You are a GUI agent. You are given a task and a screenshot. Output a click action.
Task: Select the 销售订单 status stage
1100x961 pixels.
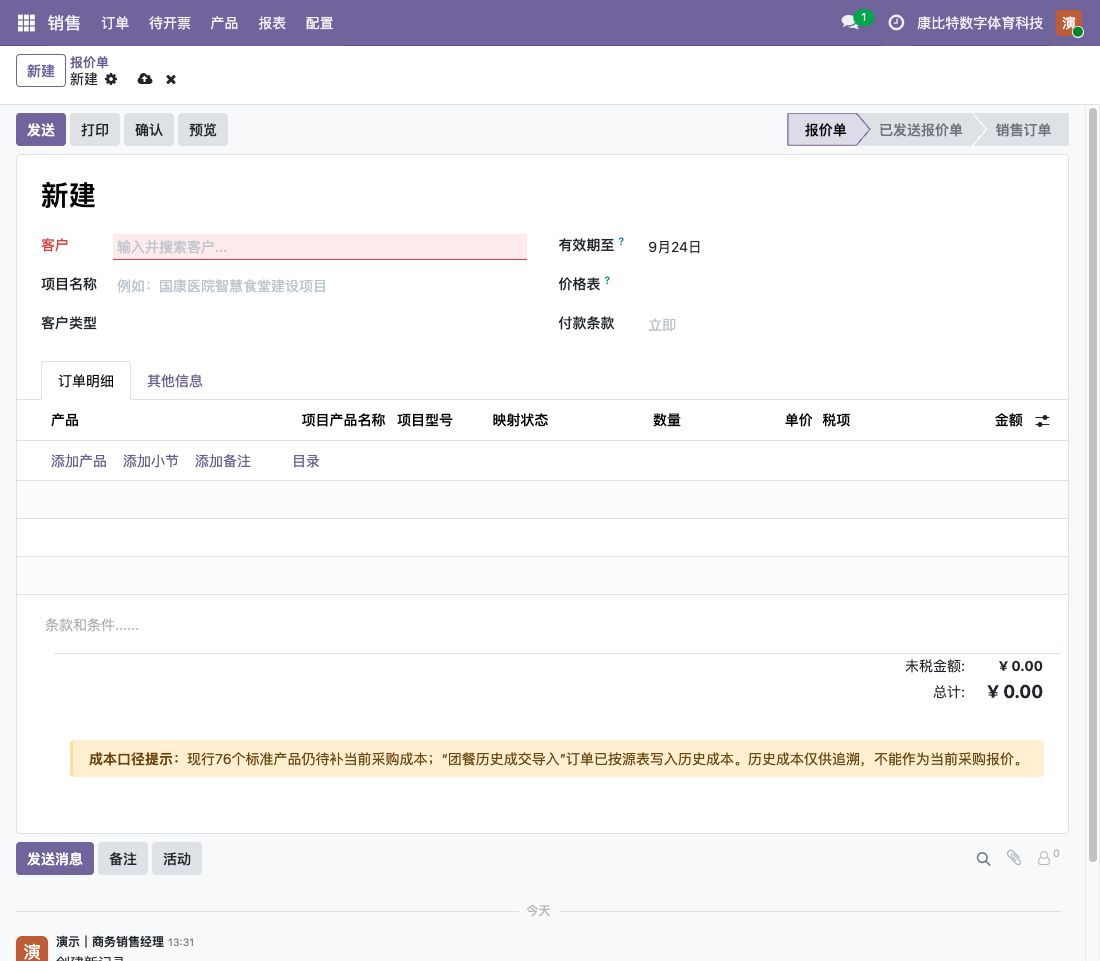click(x=1023, y=130)
